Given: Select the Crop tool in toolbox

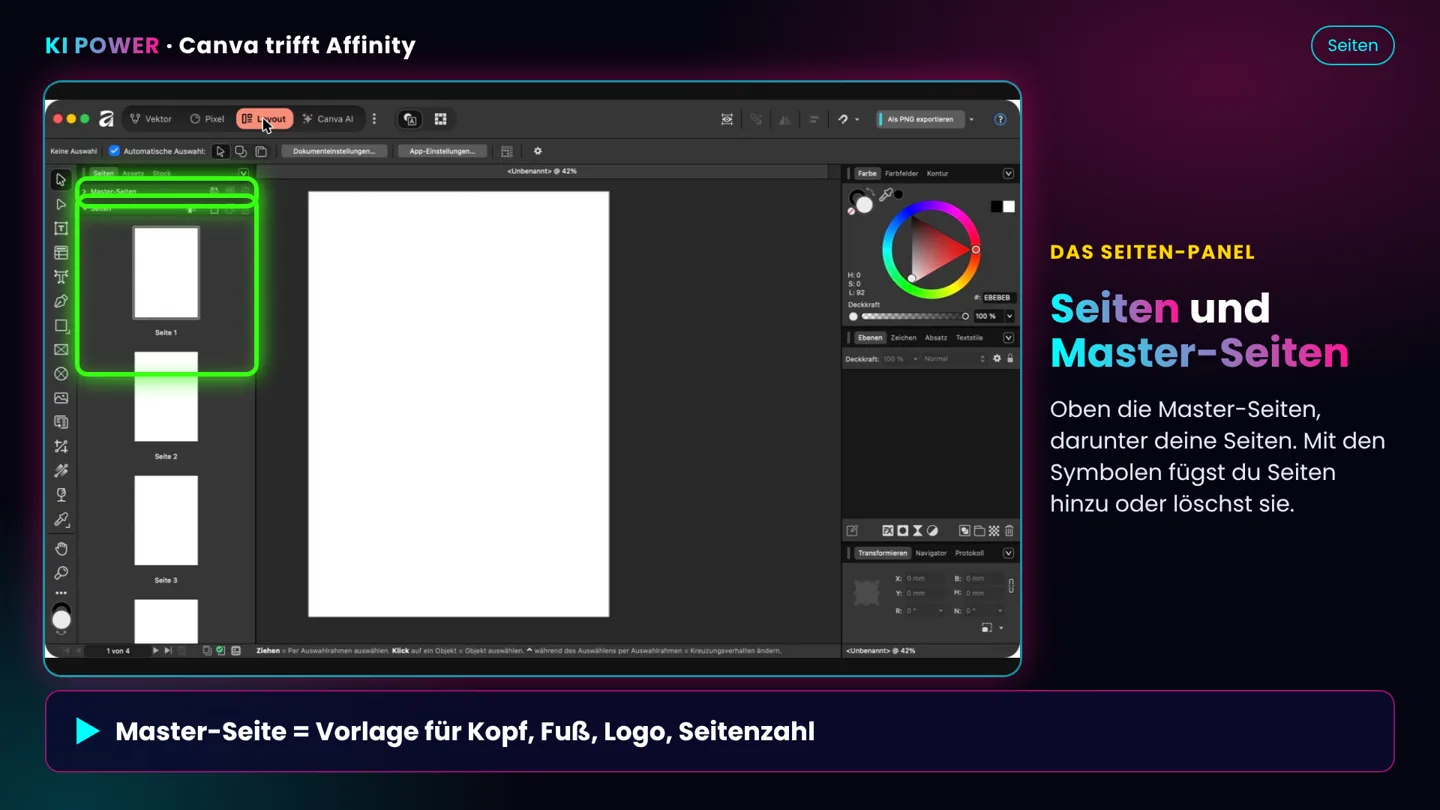Looking at the screenshot, I should 61,447.
